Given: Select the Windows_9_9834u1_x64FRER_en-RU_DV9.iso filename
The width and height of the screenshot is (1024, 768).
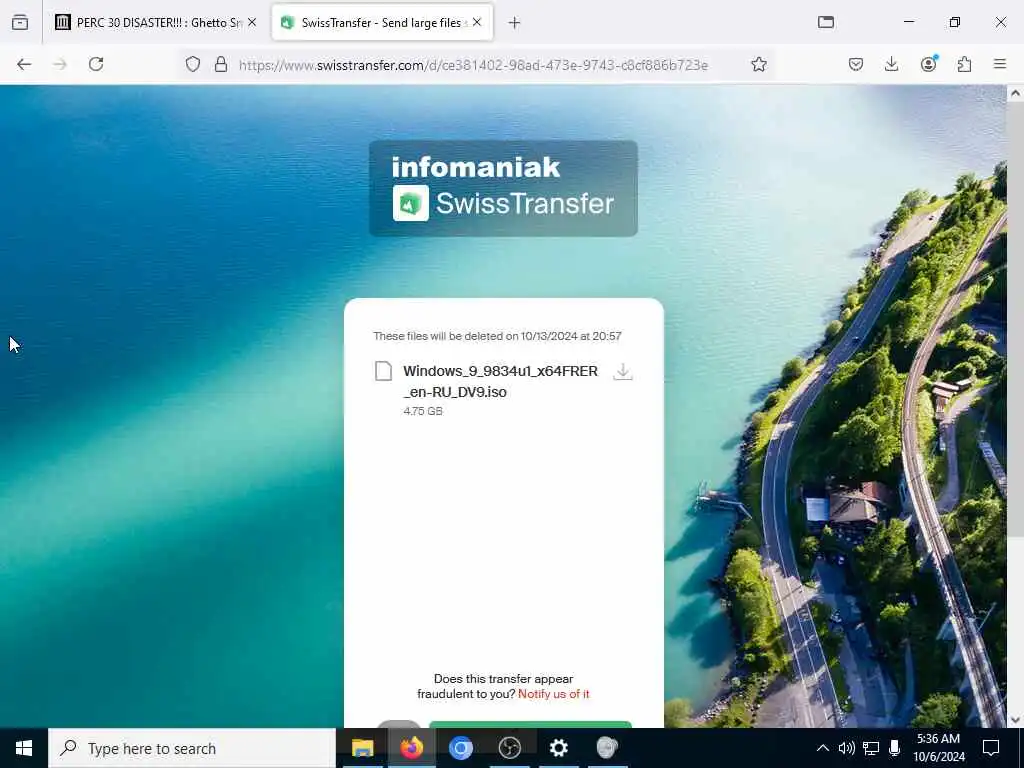Looking at the screenshot, I should coord(500,381).
